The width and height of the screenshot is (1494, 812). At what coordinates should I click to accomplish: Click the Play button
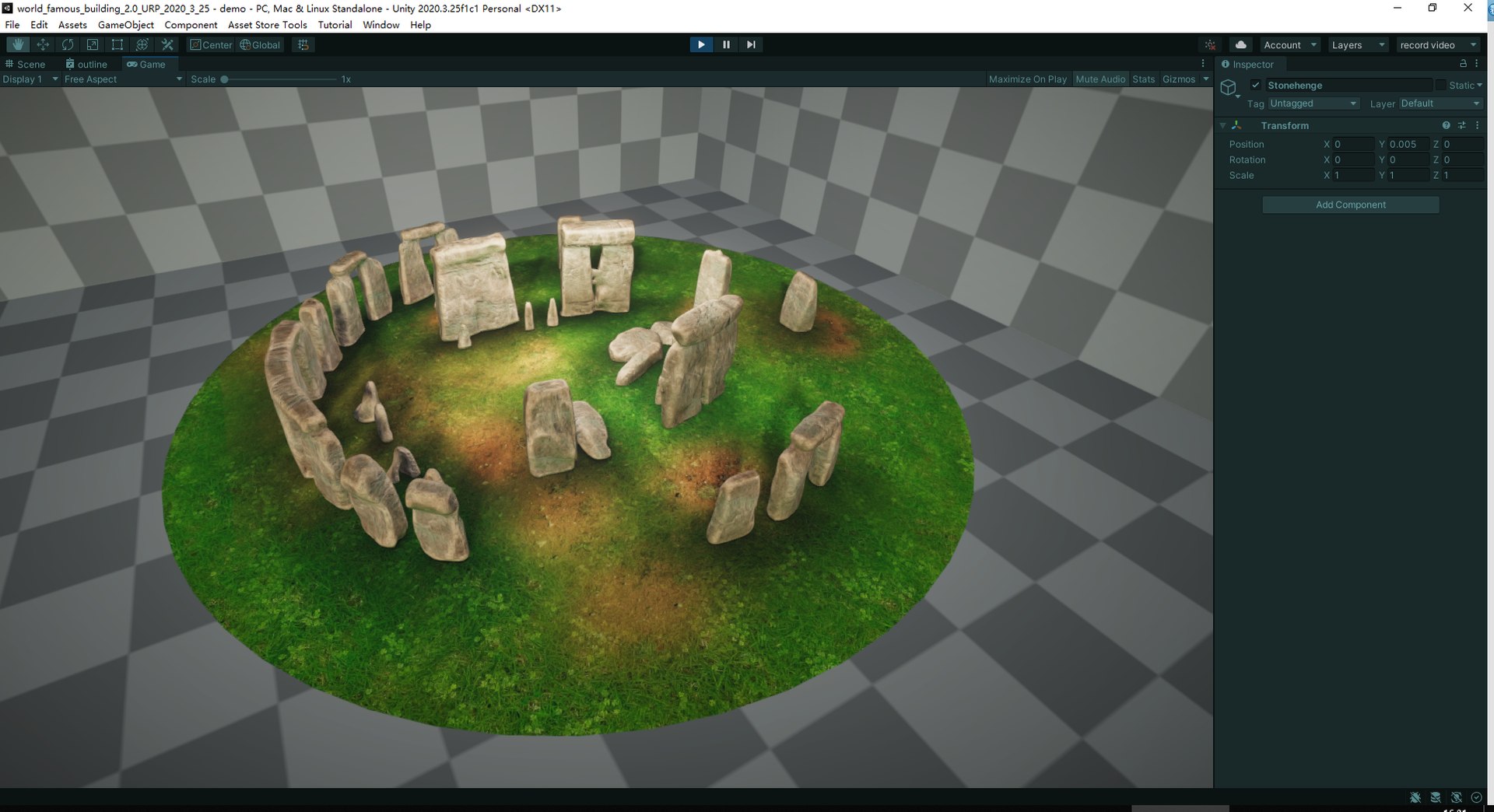(x=701, y=44)
